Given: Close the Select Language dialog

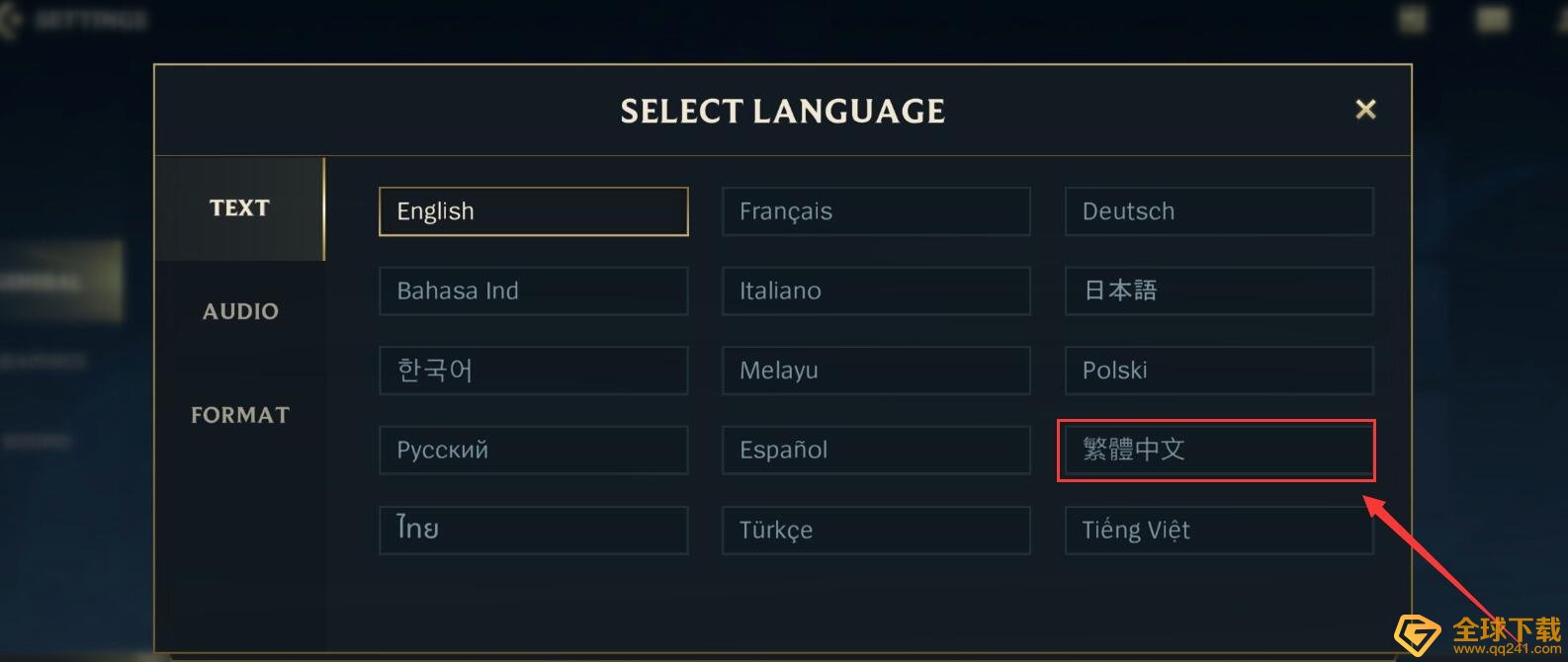Looking at the screenshot, I should click(x=1365, y=110).
